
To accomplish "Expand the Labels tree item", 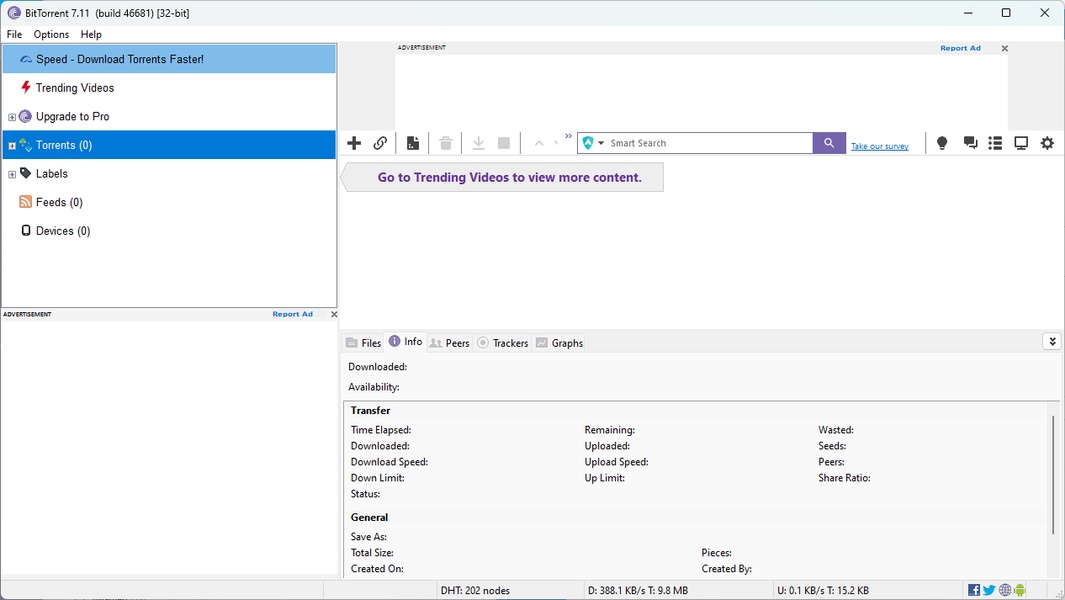I will (11, 173).
